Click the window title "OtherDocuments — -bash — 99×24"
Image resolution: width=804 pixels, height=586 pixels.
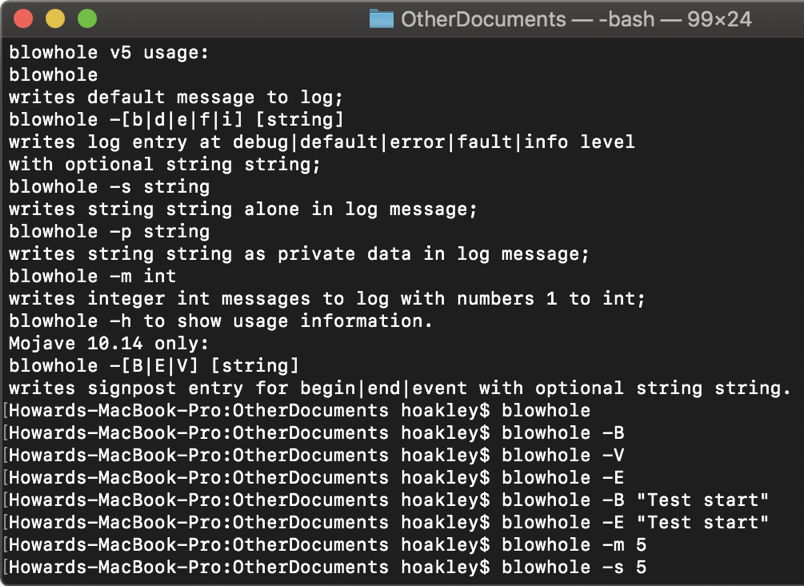coord(575,19)
